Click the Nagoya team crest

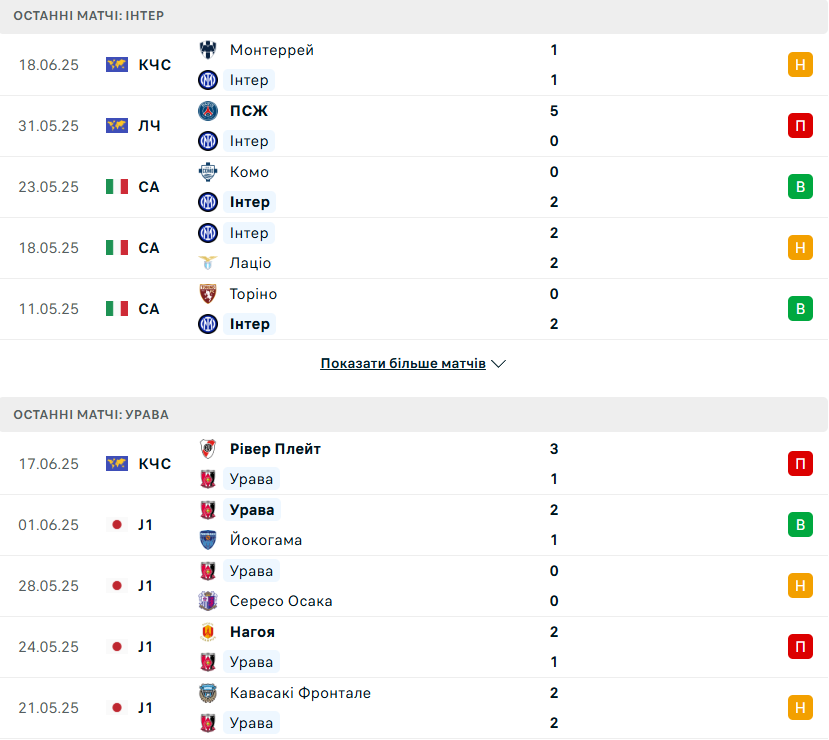(x=208, y=632)
